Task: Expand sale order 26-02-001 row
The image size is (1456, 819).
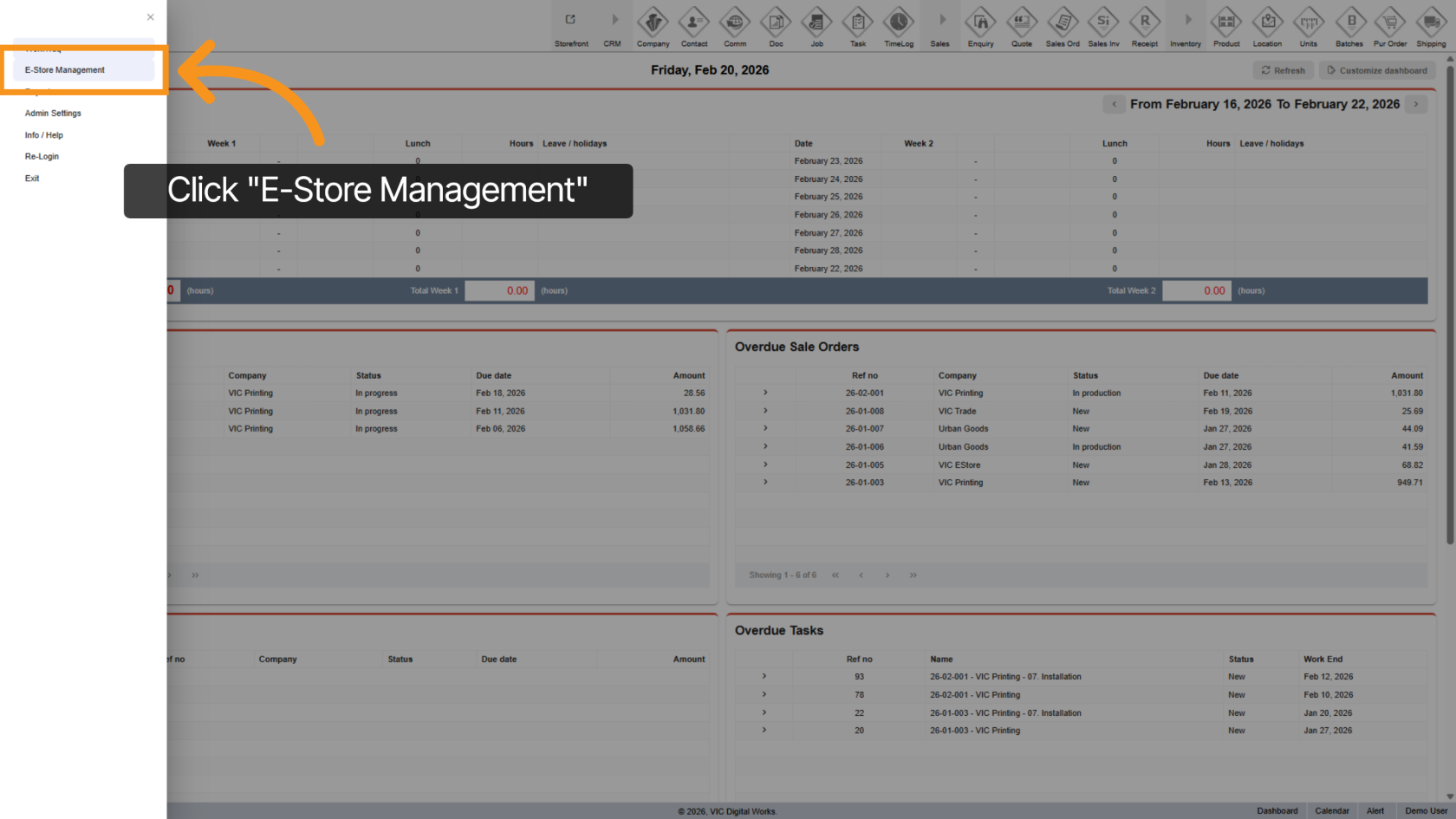Action: pos(765,393)
